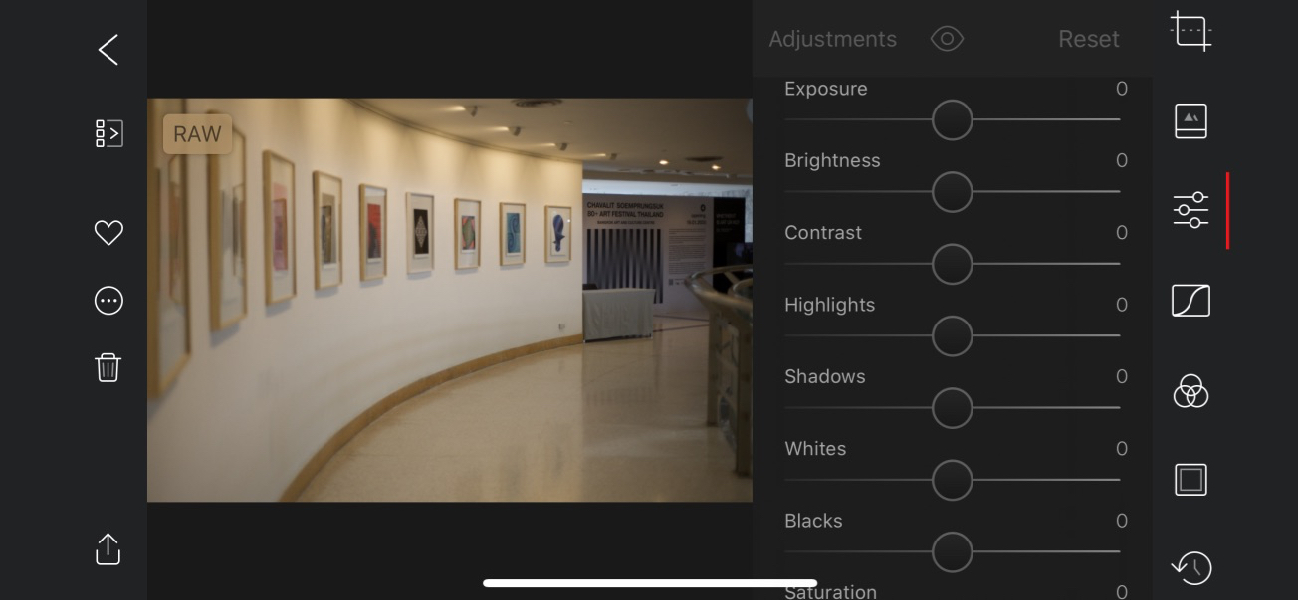Open the adjustments sliders icon
Screen dimensions: 1298x600
click(x=1191, y=210)
